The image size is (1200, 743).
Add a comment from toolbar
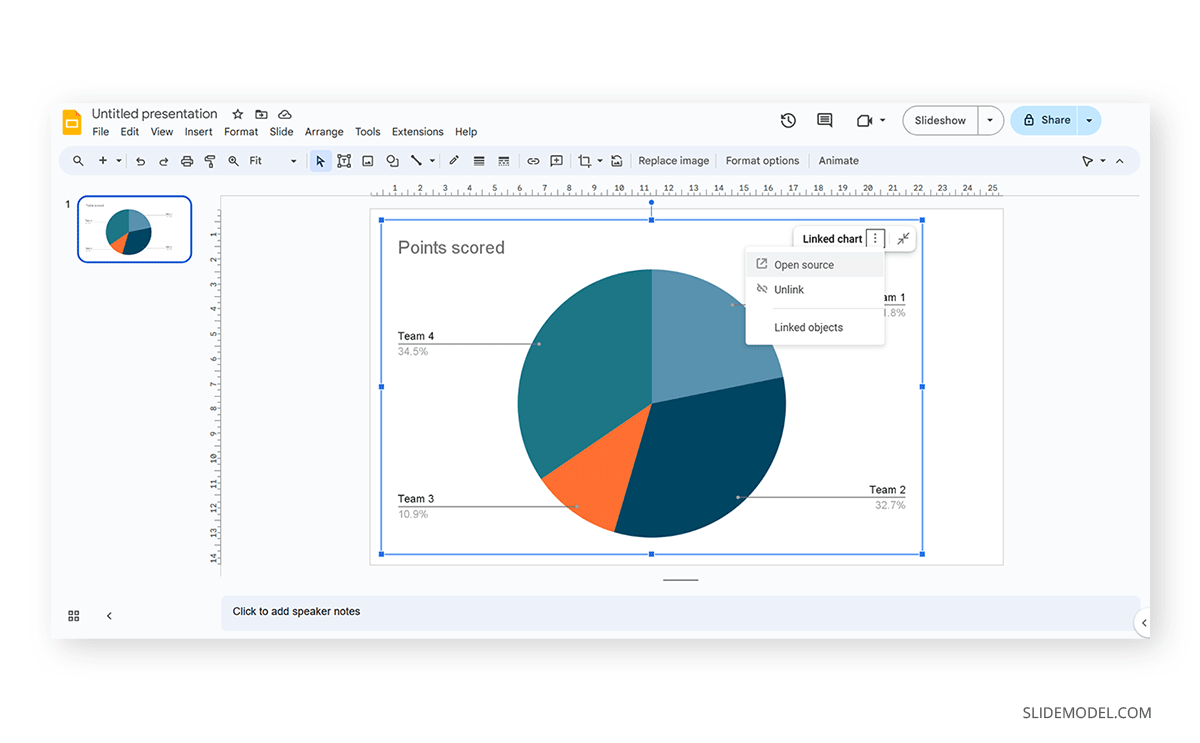pyautogui.click(x=557, y=161)
